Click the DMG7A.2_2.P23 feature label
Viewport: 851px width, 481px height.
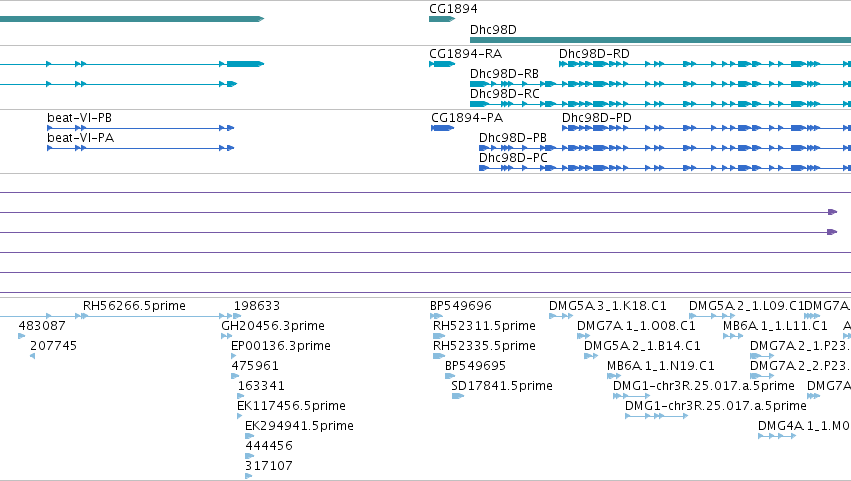pos(800,366)
